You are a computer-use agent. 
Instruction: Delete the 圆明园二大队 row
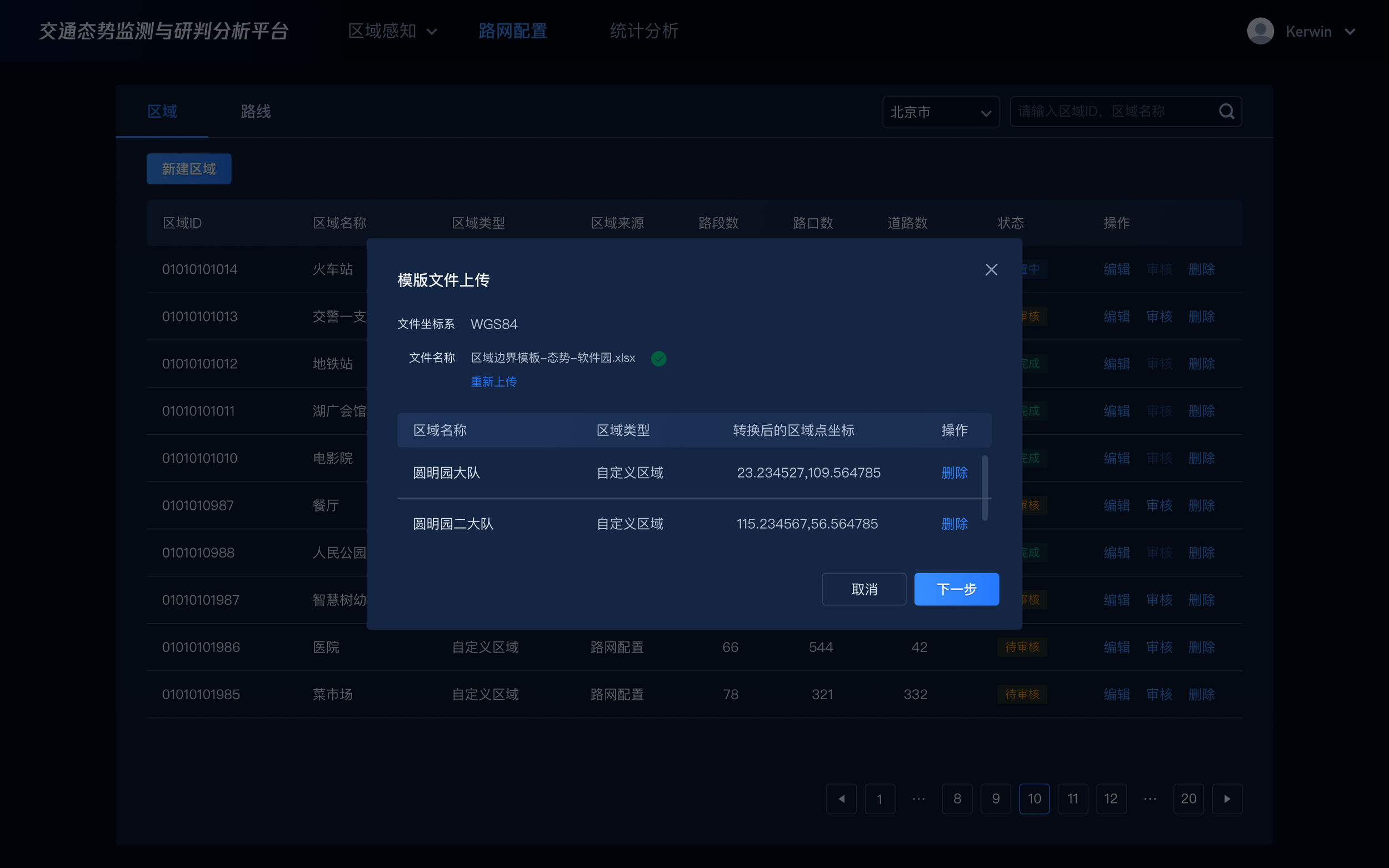pyautogui.click(x=955, y=524)
